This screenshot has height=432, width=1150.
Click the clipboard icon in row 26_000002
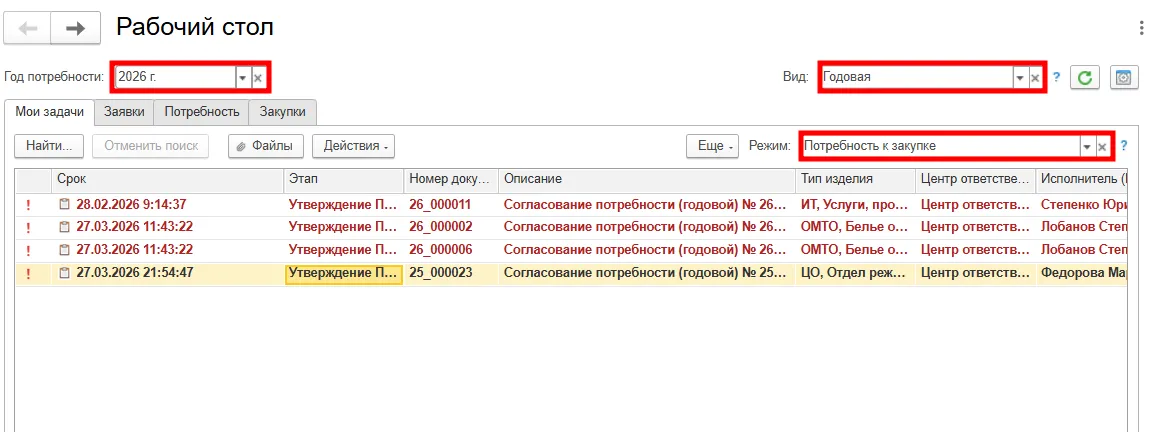coord(65,227)
